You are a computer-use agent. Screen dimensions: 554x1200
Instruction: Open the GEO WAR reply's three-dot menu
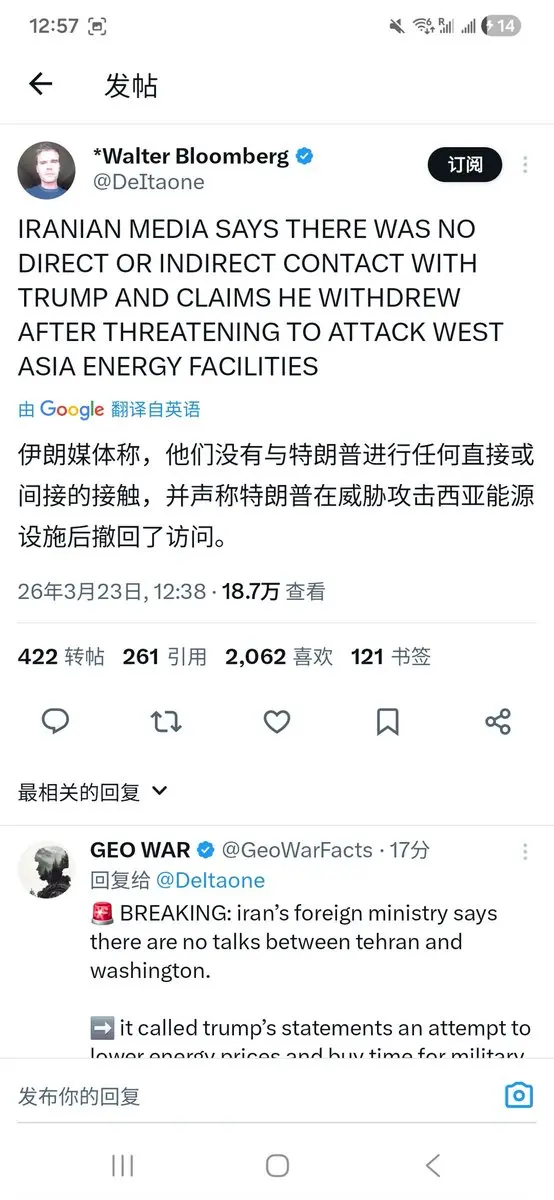click(x=526, y=852)
